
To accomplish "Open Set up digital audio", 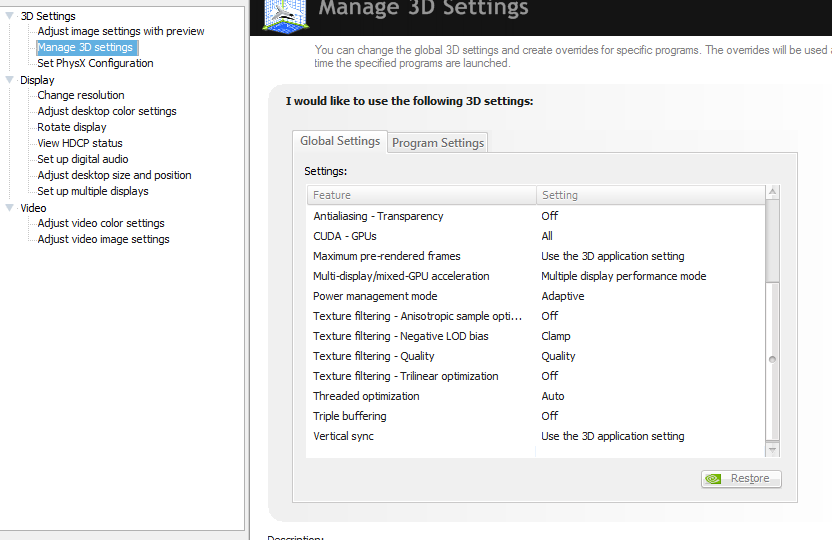I will coord(83,159).
